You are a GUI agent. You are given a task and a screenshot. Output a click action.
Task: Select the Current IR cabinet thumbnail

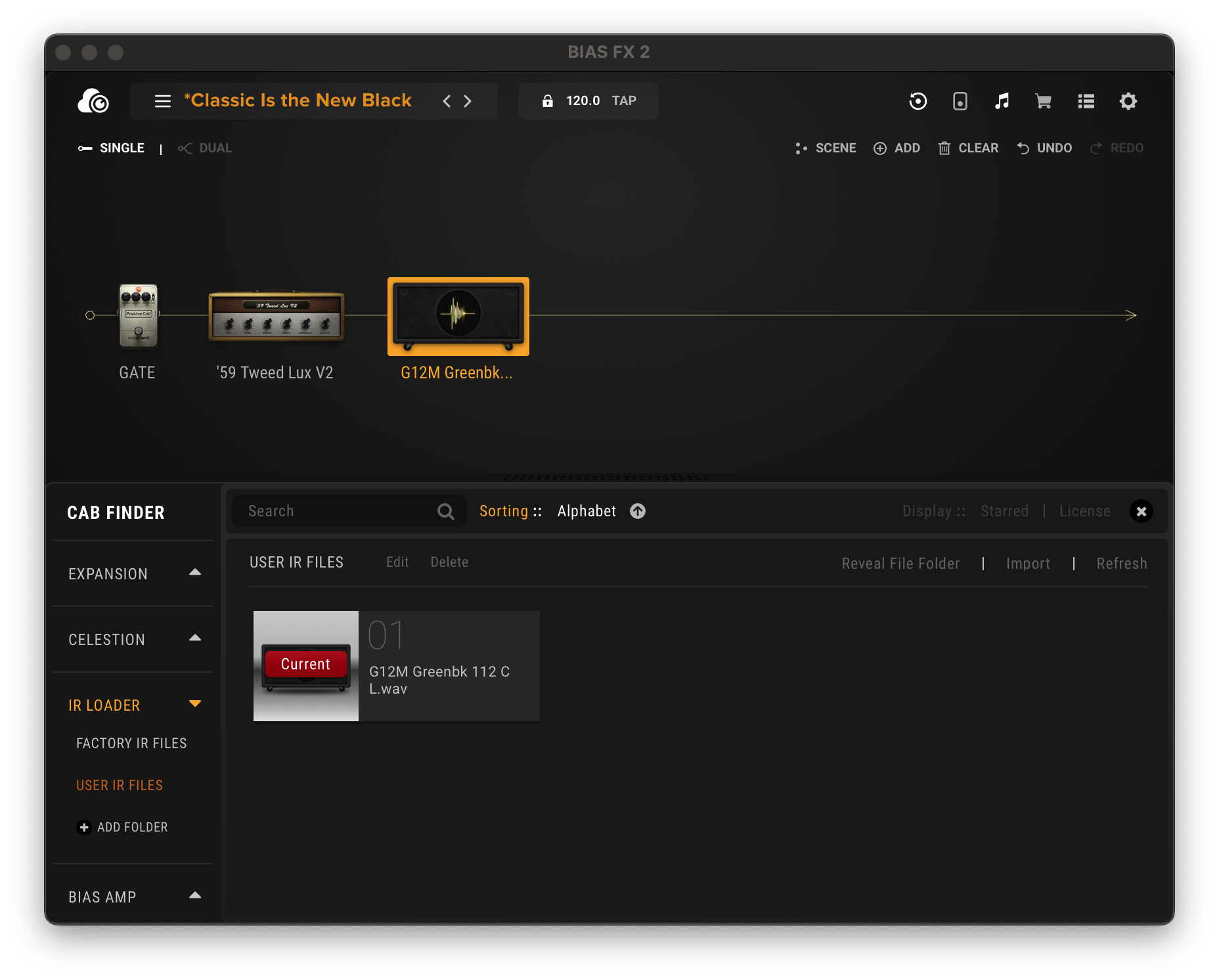306,666
